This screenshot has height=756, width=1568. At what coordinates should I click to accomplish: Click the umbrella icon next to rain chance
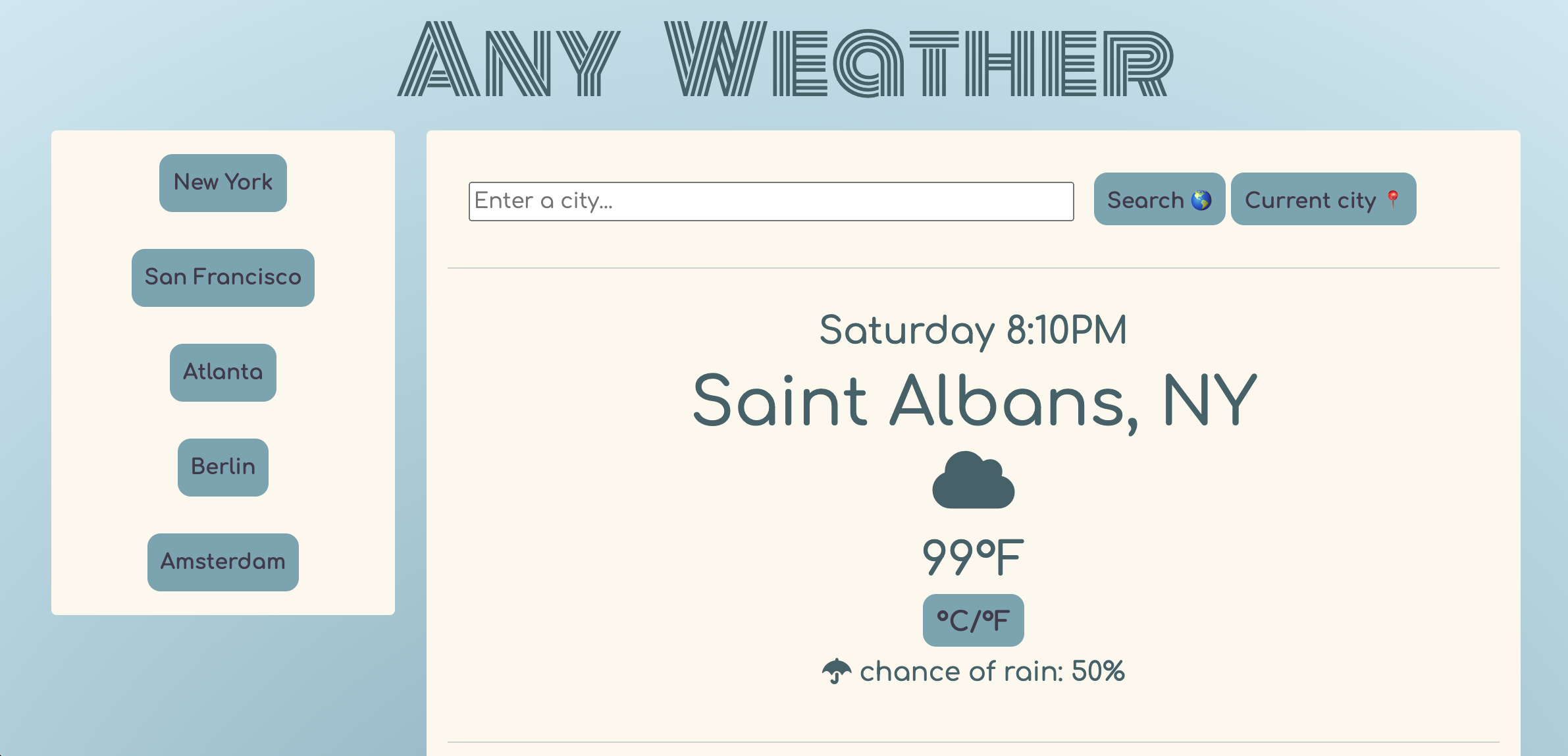tap(837, 672)
